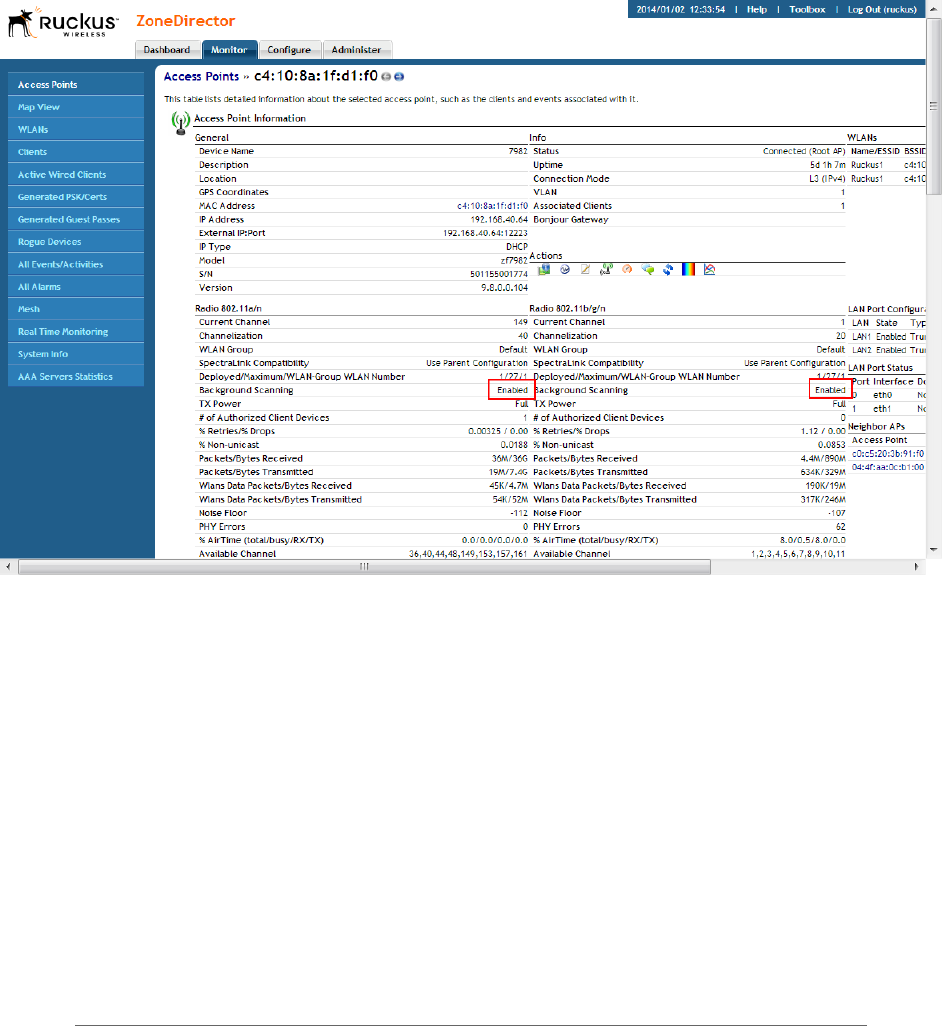Click the date/time 2014/01/02 12:33:54
942x1026 pixels.
(681, 9)
